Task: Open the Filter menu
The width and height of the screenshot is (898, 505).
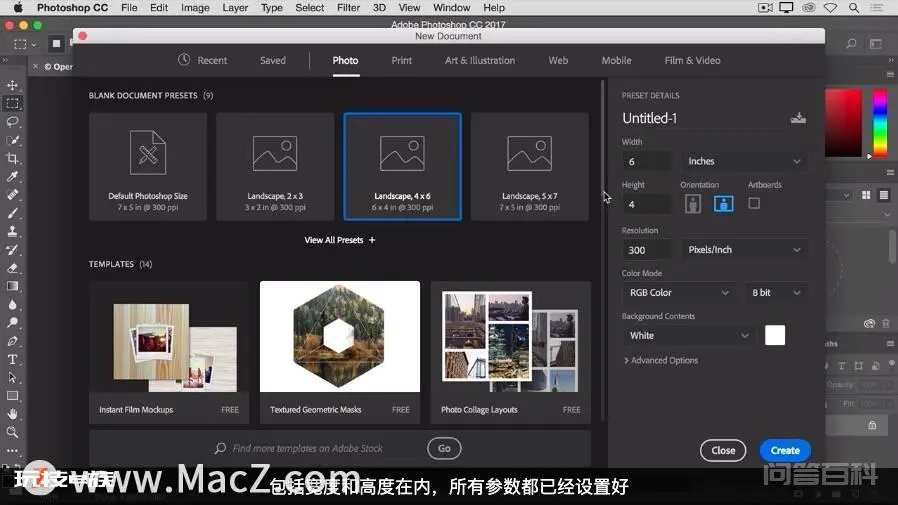Action: (348, 7)
